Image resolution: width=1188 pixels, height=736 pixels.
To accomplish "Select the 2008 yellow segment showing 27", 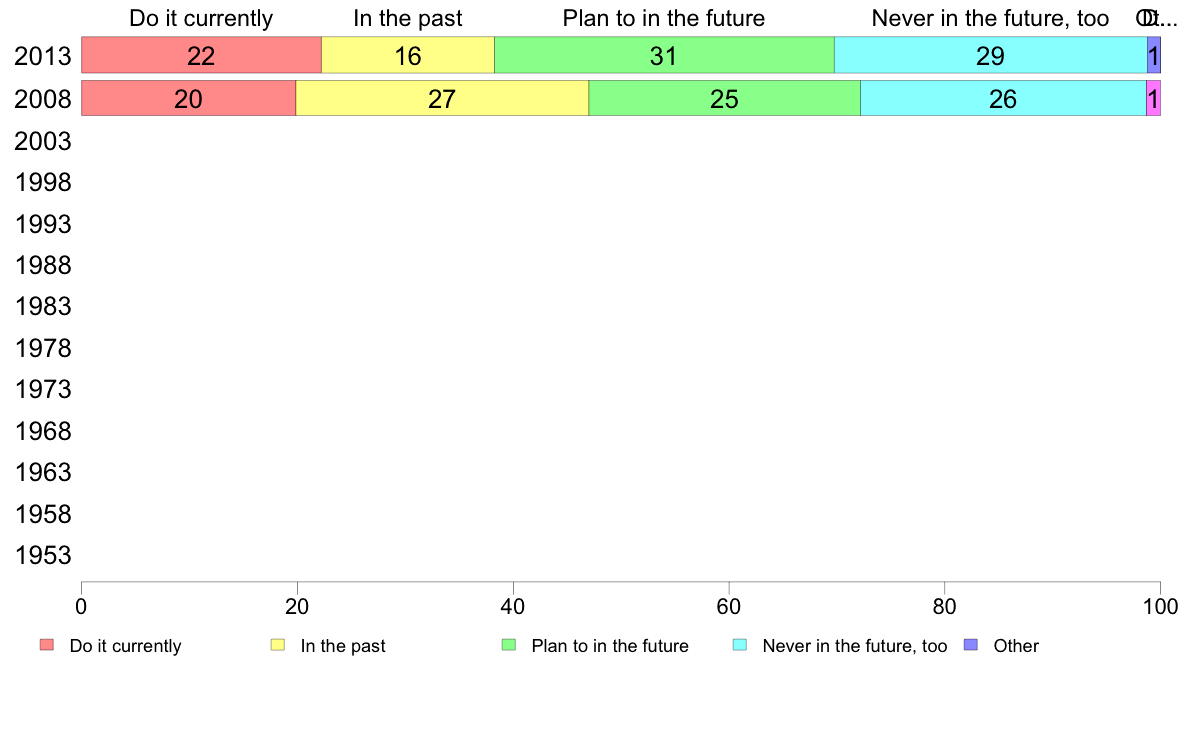I will pyautogui.click(x=442, y=99).
